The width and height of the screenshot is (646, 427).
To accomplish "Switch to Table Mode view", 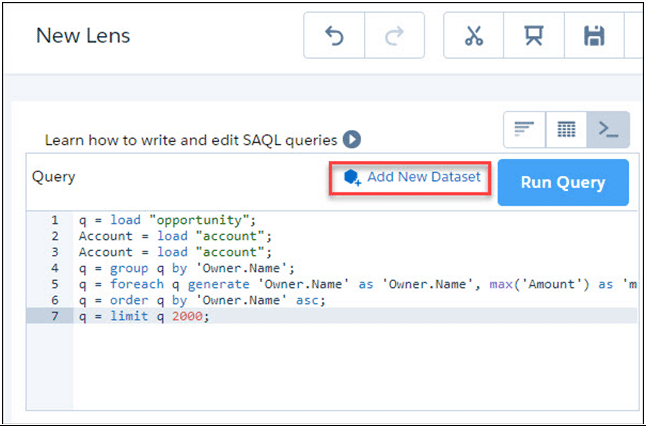I will point(566,129).
